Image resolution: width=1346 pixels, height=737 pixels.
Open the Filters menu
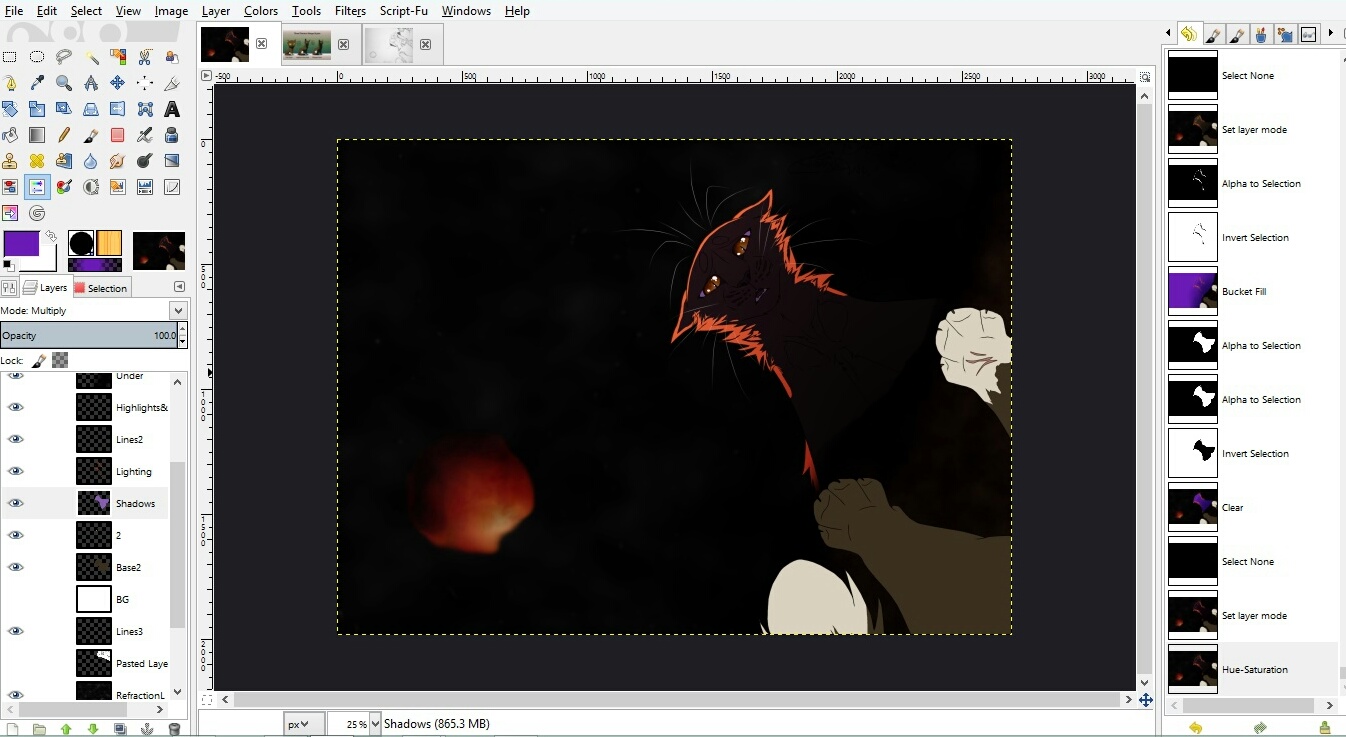point(350,11)
